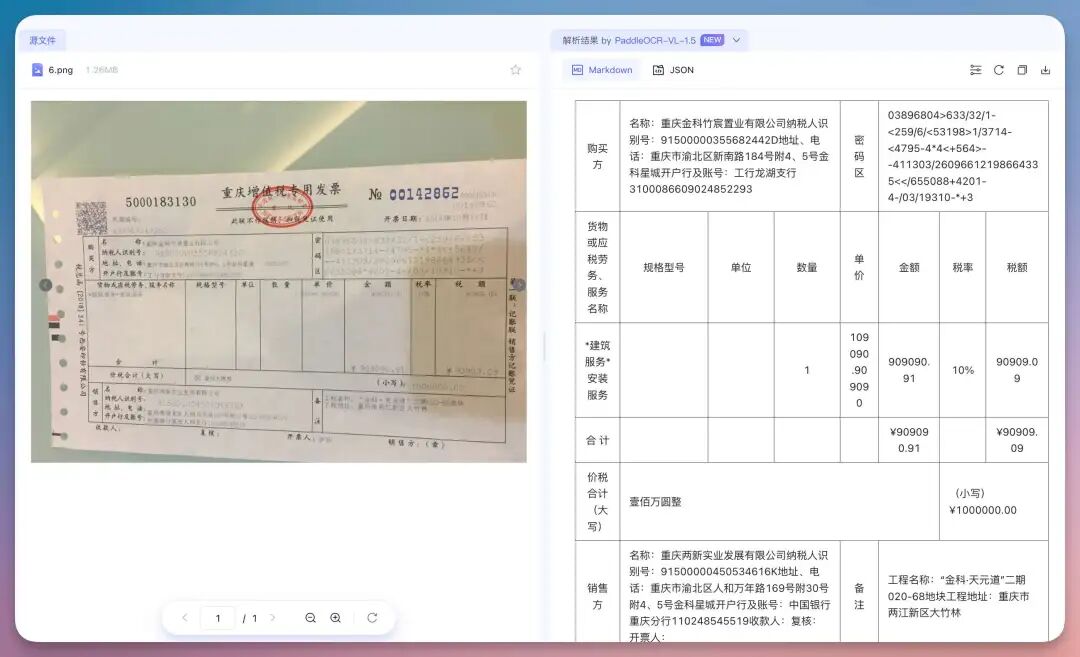Image resolution: width=1080 pixels, height=657 pixels.
Task: Click the PaddleOCR-VL-1.5 model name link
Action: click(653, 40)
